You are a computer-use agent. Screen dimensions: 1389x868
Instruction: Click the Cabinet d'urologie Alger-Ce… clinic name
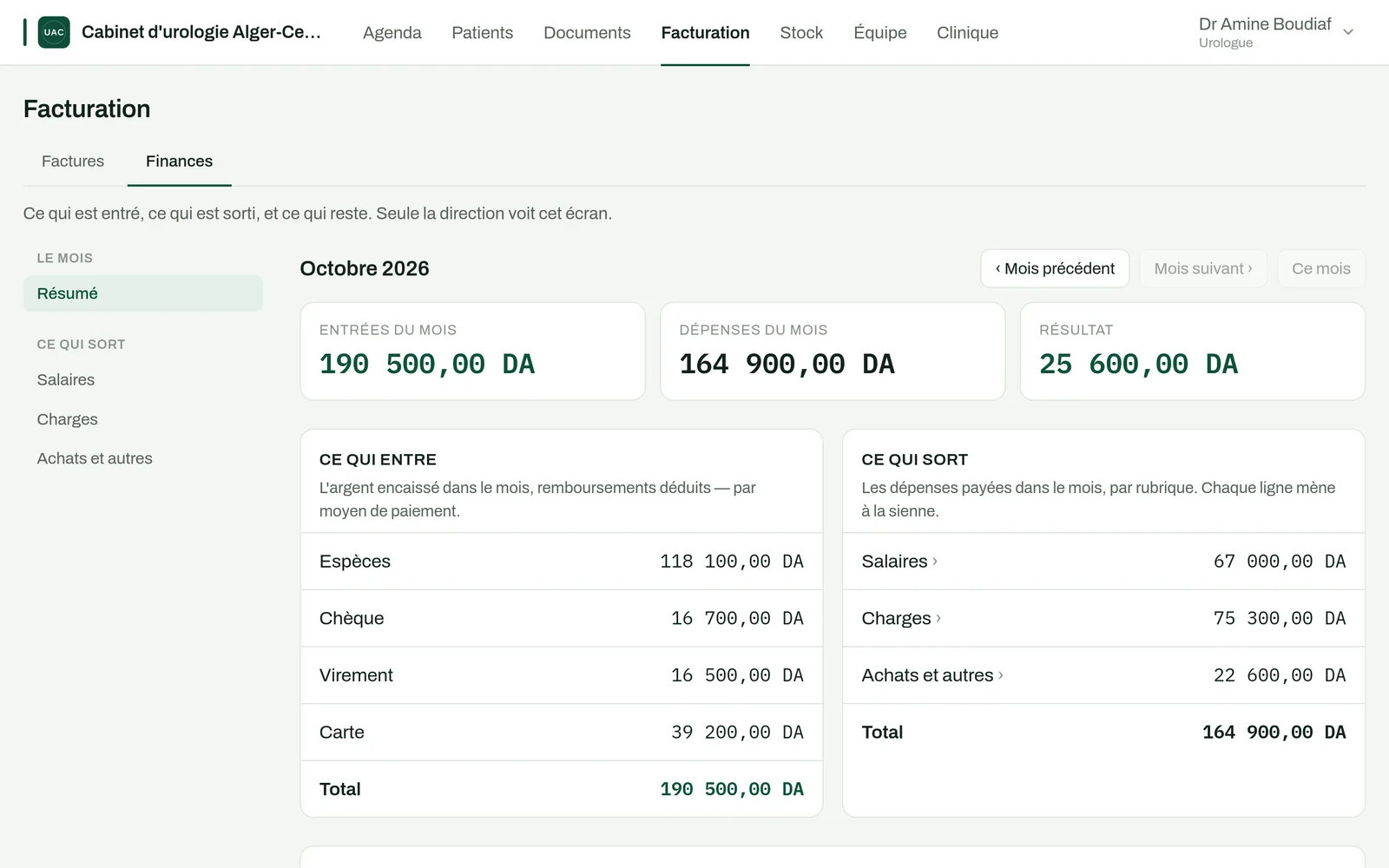pos(201,32)
